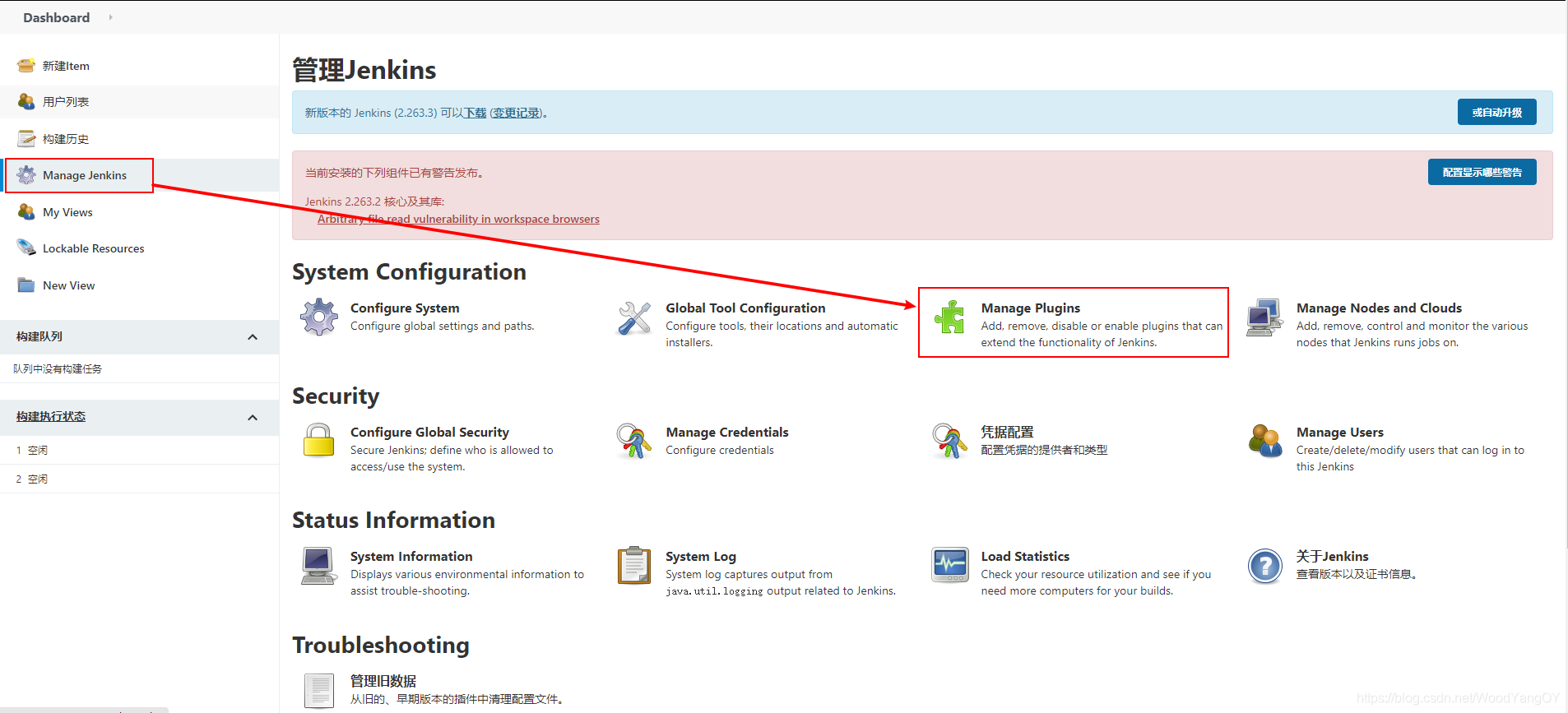Click the 队列中没有构建任务 text
Screen dimensions: 1568x713
[x=58, y=368]
